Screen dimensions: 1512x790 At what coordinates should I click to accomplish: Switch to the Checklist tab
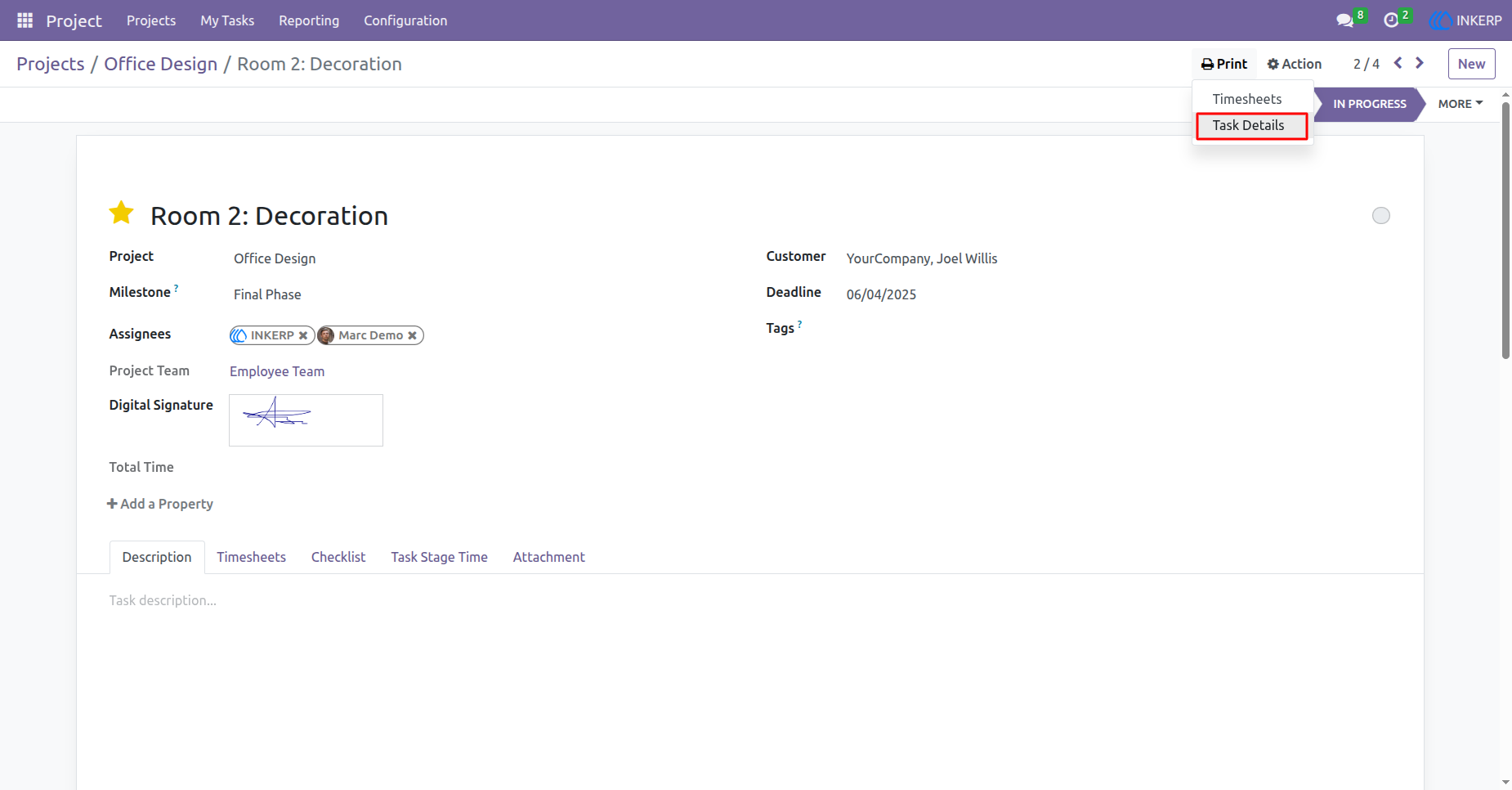point(338,557)
